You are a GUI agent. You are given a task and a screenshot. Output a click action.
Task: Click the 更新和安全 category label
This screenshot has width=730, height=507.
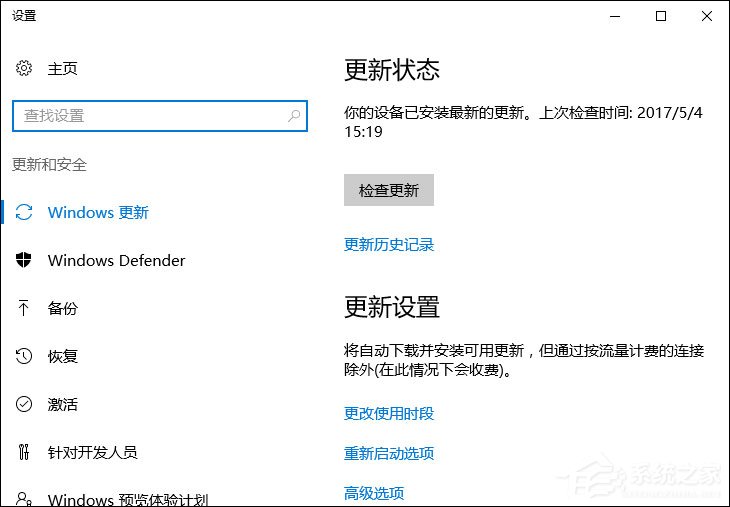(49, 164)
